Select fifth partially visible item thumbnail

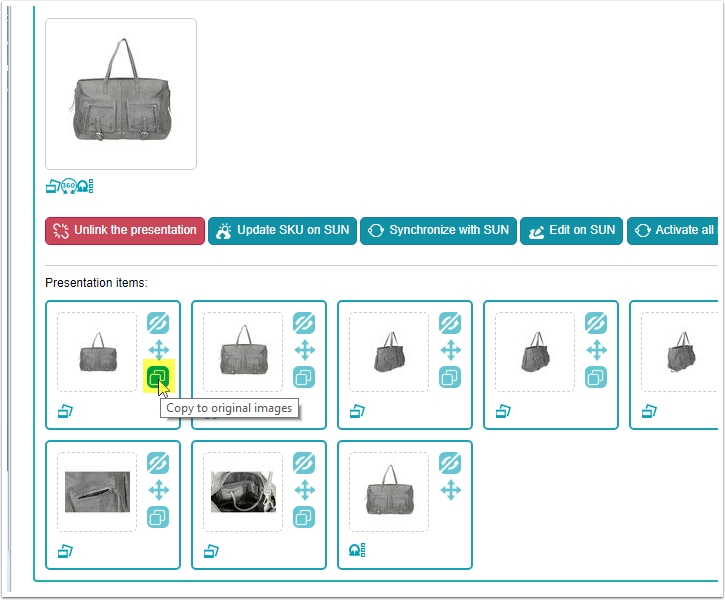point(680,352)
